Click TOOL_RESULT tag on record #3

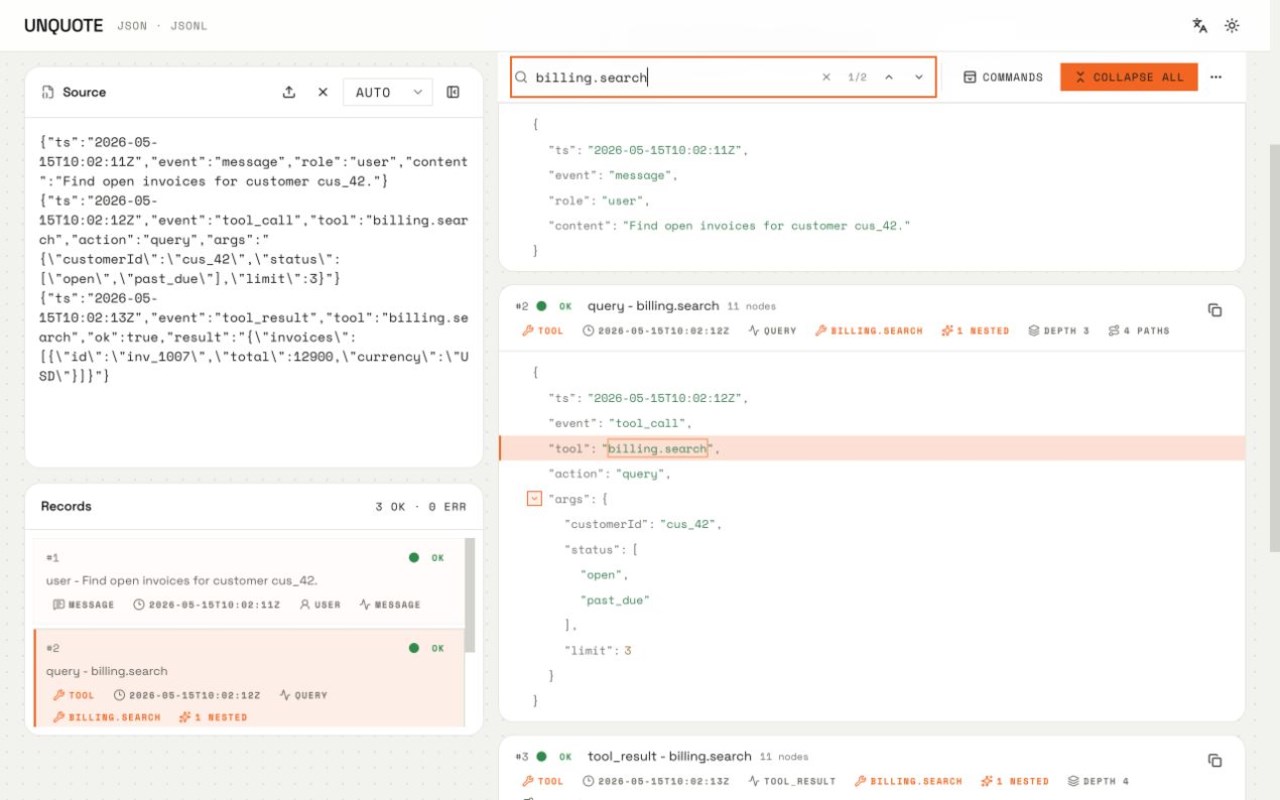pos(792,782)
